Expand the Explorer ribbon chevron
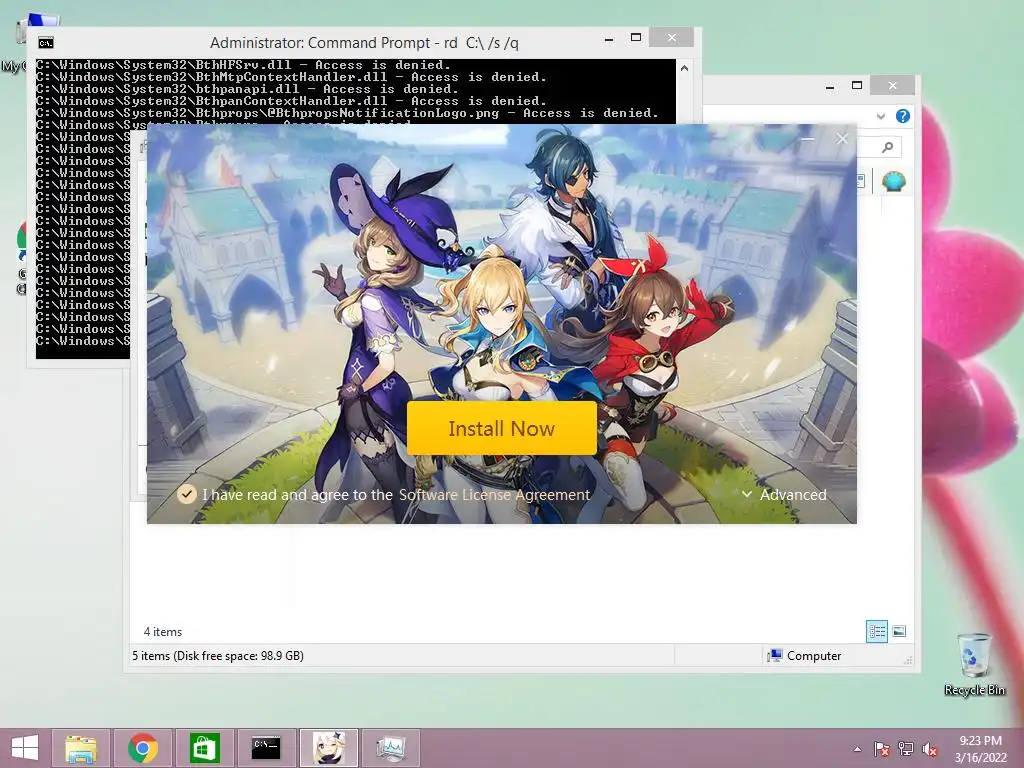This screenshot has width=1024, height=768. pyautogui.click(x=881, y=116)
